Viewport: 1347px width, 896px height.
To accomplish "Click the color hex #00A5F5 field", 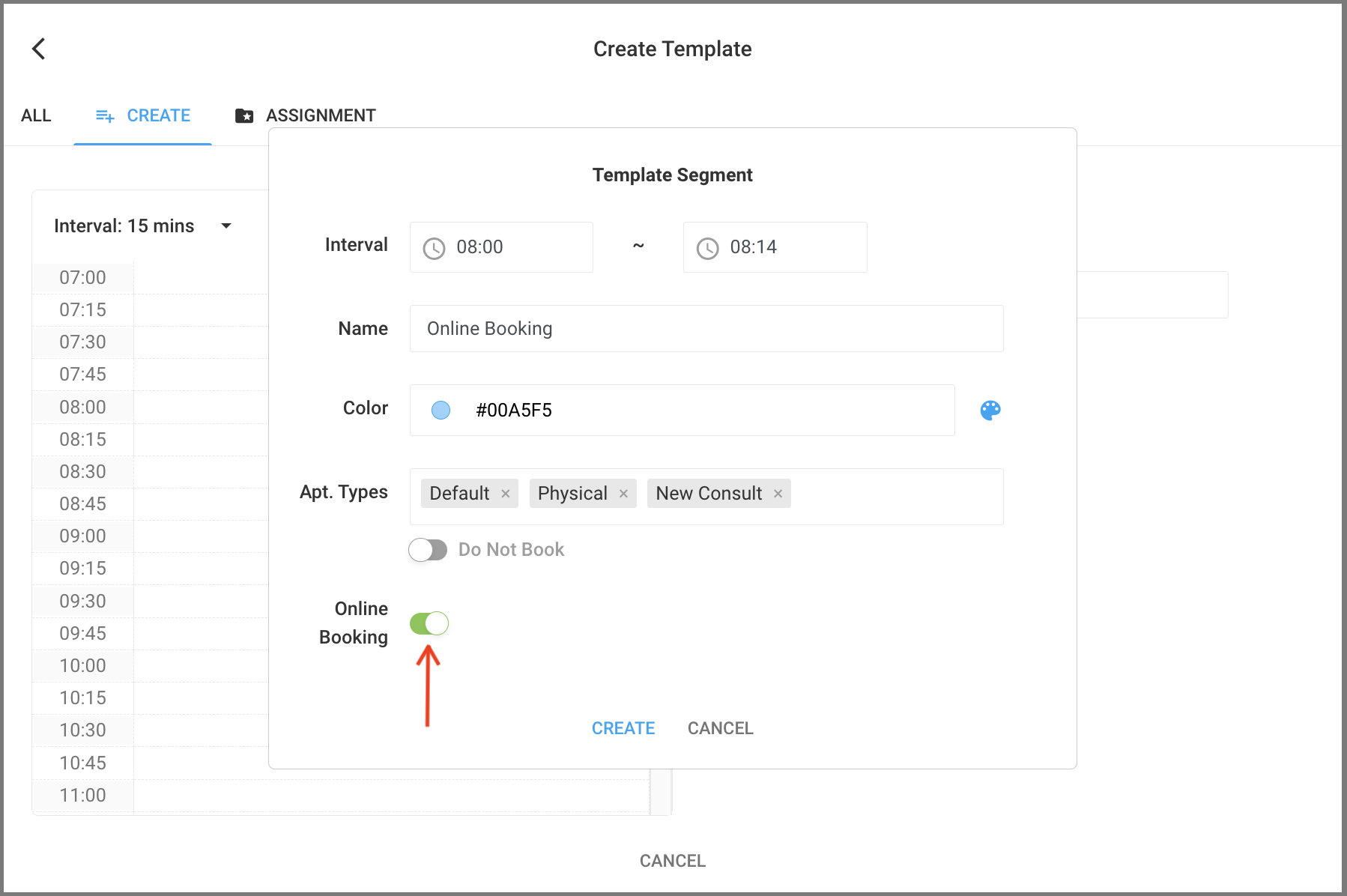I will tap(682, 410).
